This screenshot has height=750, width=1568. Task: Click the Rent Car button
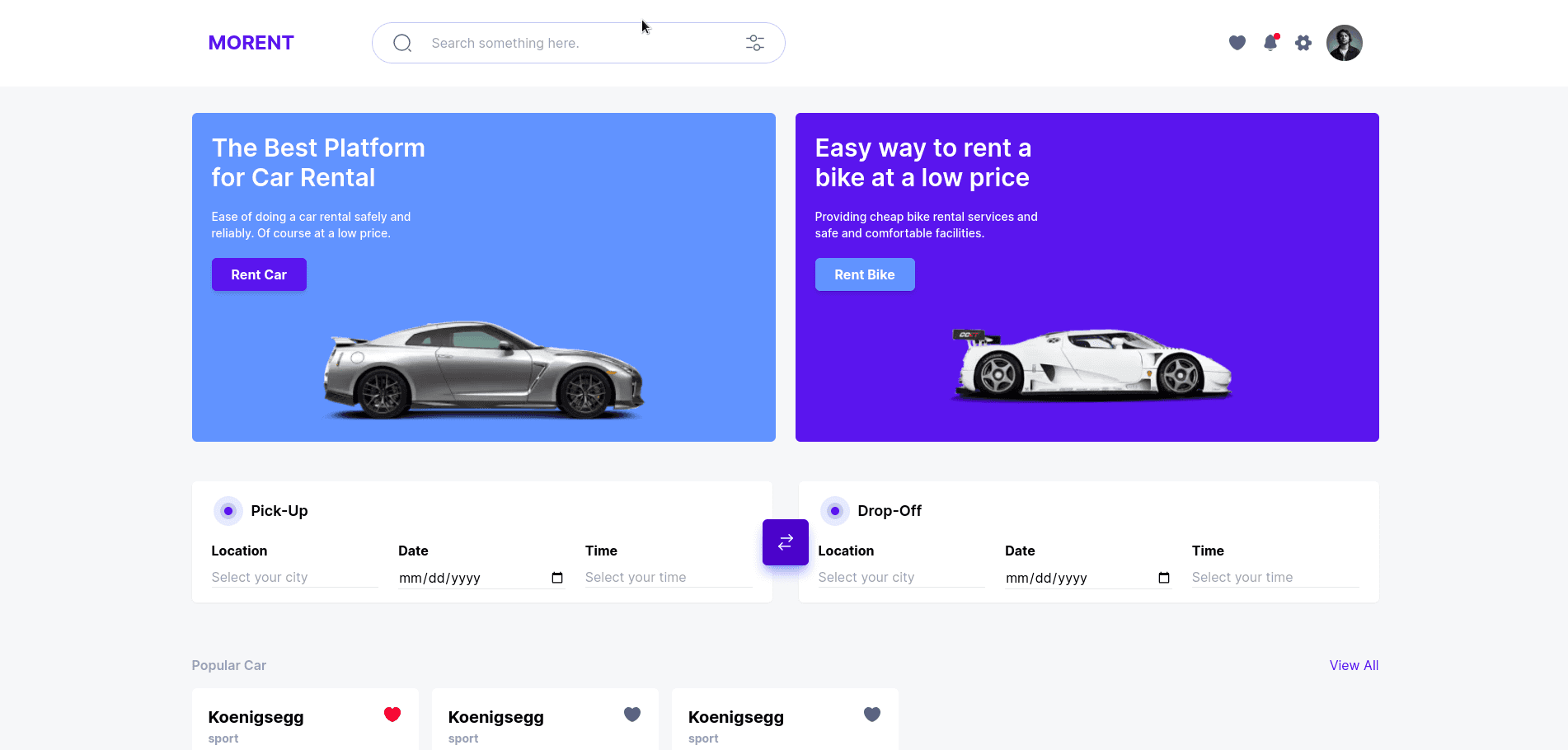coord(259,274)
